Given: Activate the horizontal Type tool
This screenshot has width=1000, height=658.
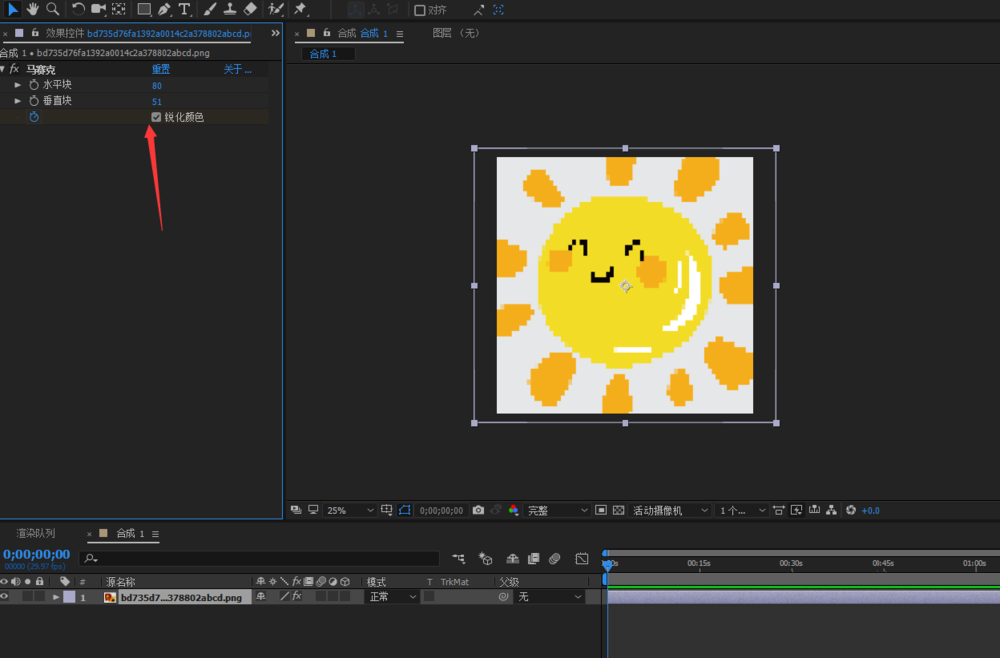Looking at the screenshot, I should [185, 9].
